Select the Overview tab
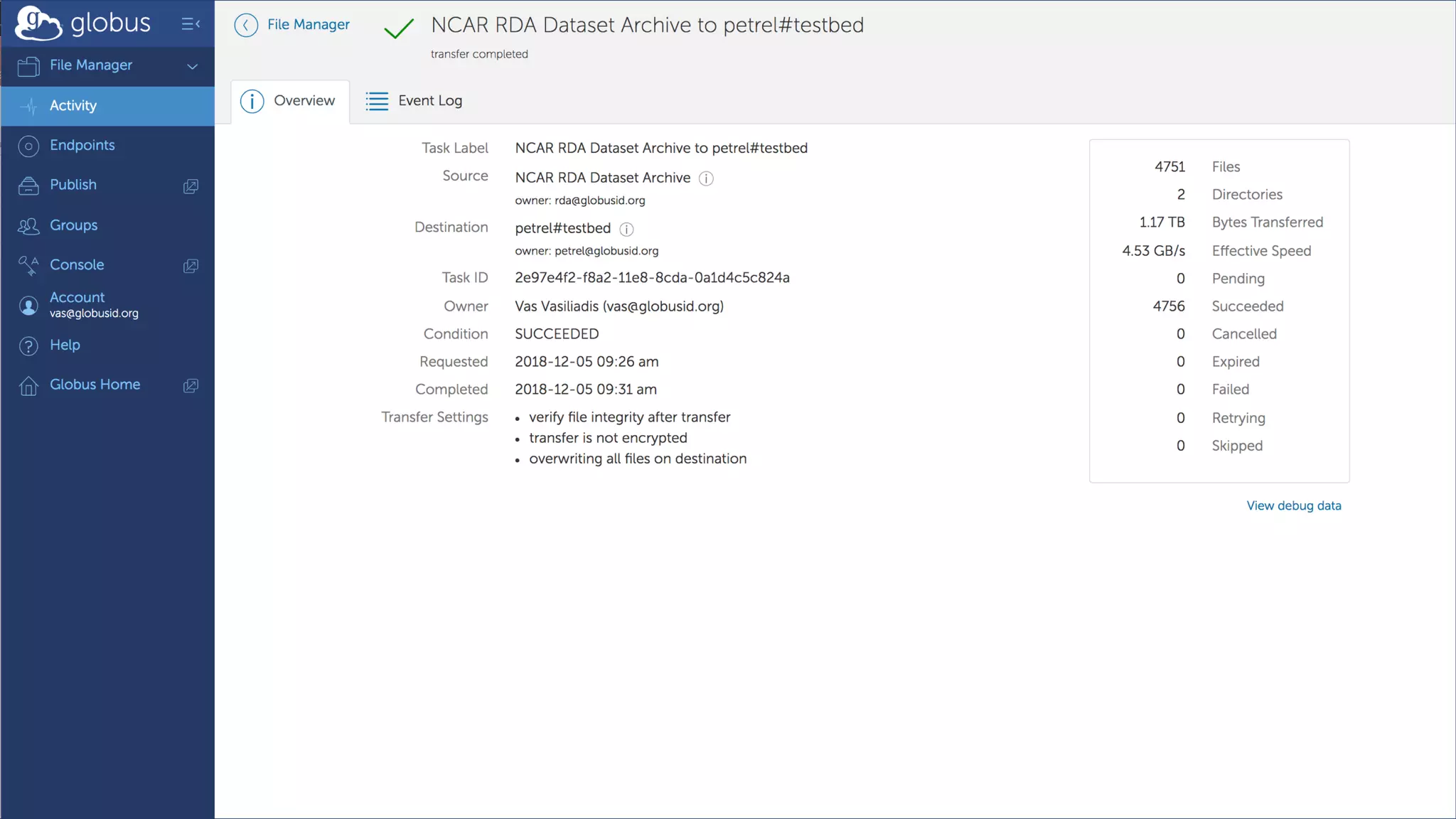Viewport: 1456px width, 819px height. (x=289, y=101)
